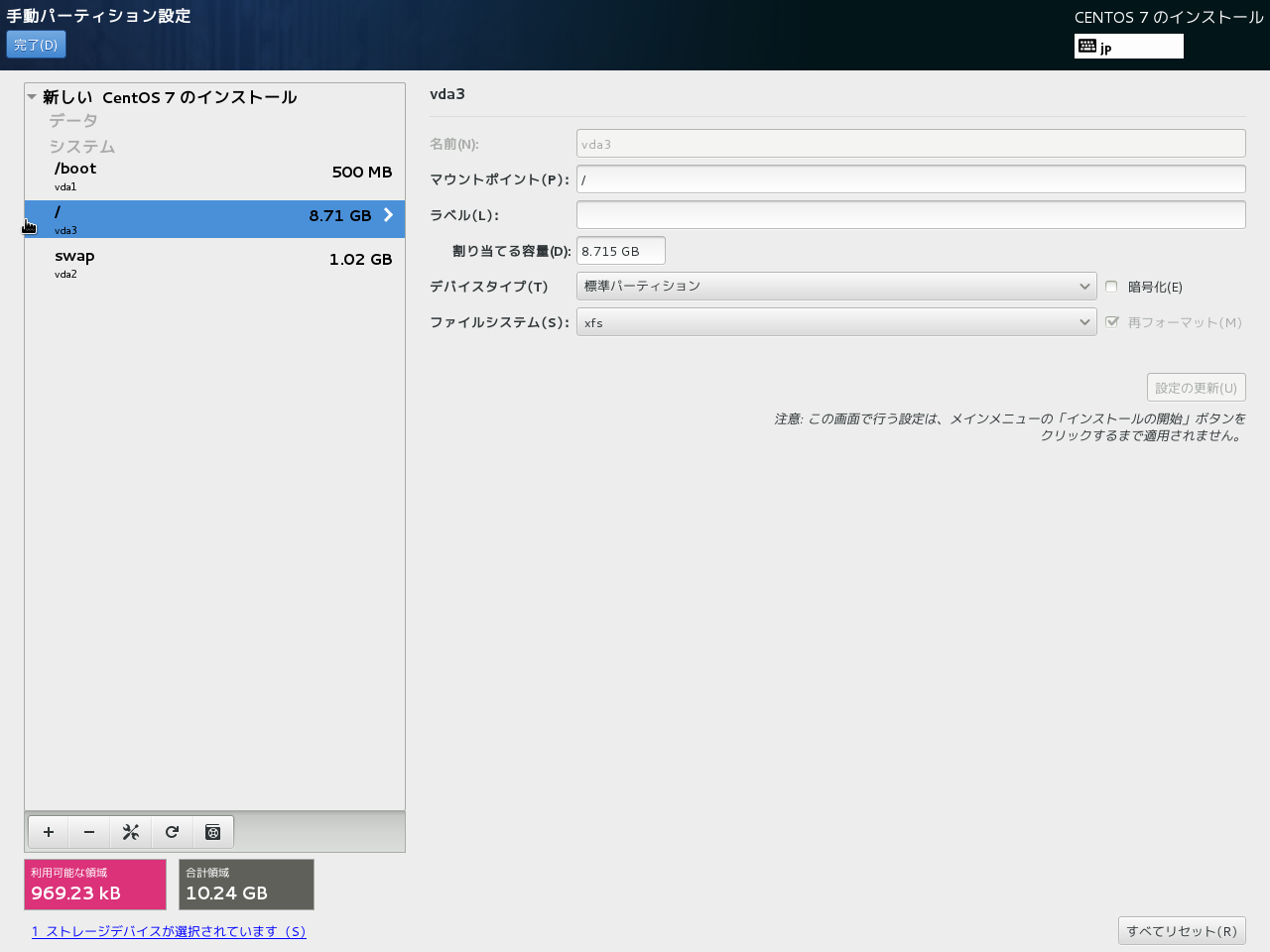Click the remove mount point minus icon
The image size is (1270, 952).
pyautogui.click(x=89, y=832)
